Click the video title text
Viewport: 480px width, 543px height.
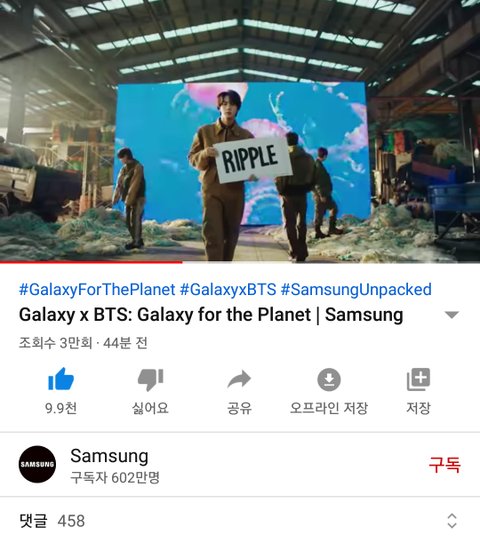click(x=211, y=315)
